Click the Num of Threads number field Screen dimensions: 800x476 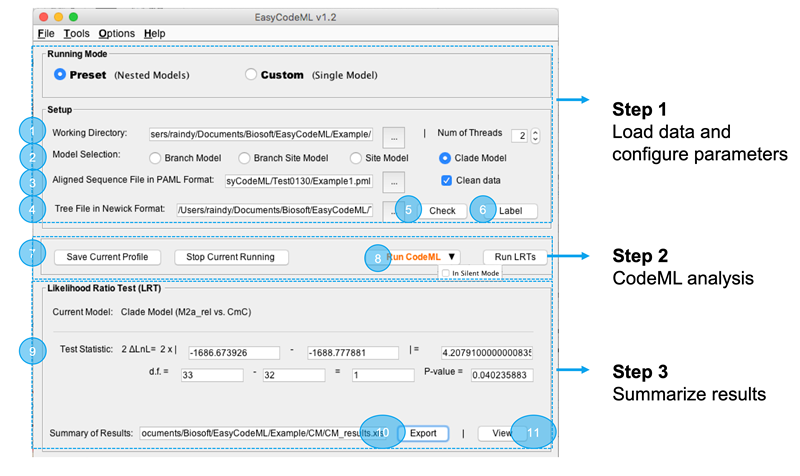pyautogui.click(x=519, y=136)
